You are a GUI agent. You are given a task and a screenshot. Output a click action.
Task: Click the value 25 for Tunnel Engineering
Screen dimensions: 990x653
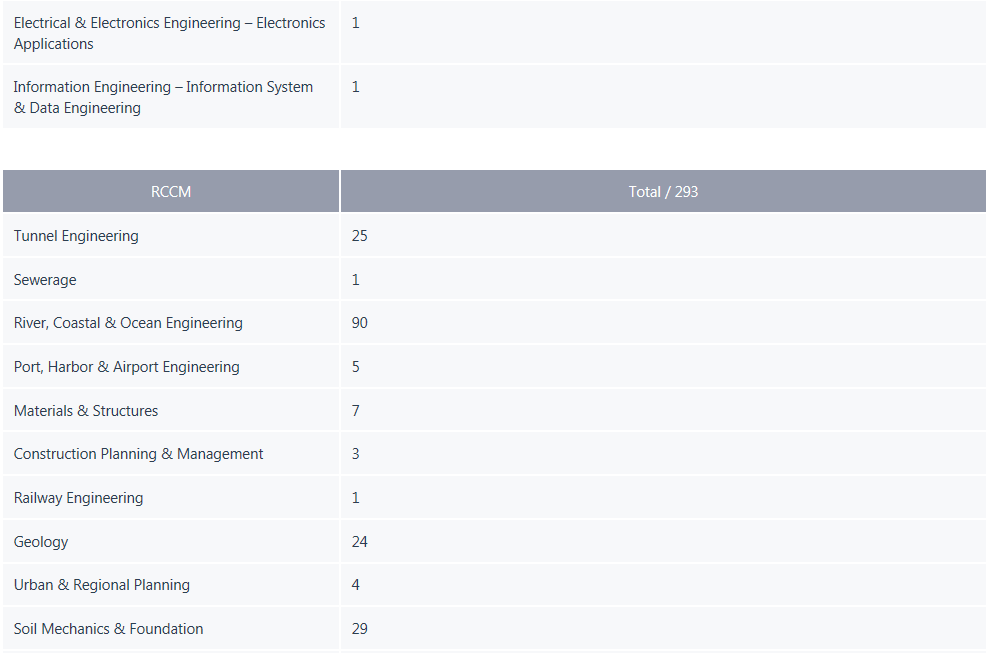click(x=359, y=236)
